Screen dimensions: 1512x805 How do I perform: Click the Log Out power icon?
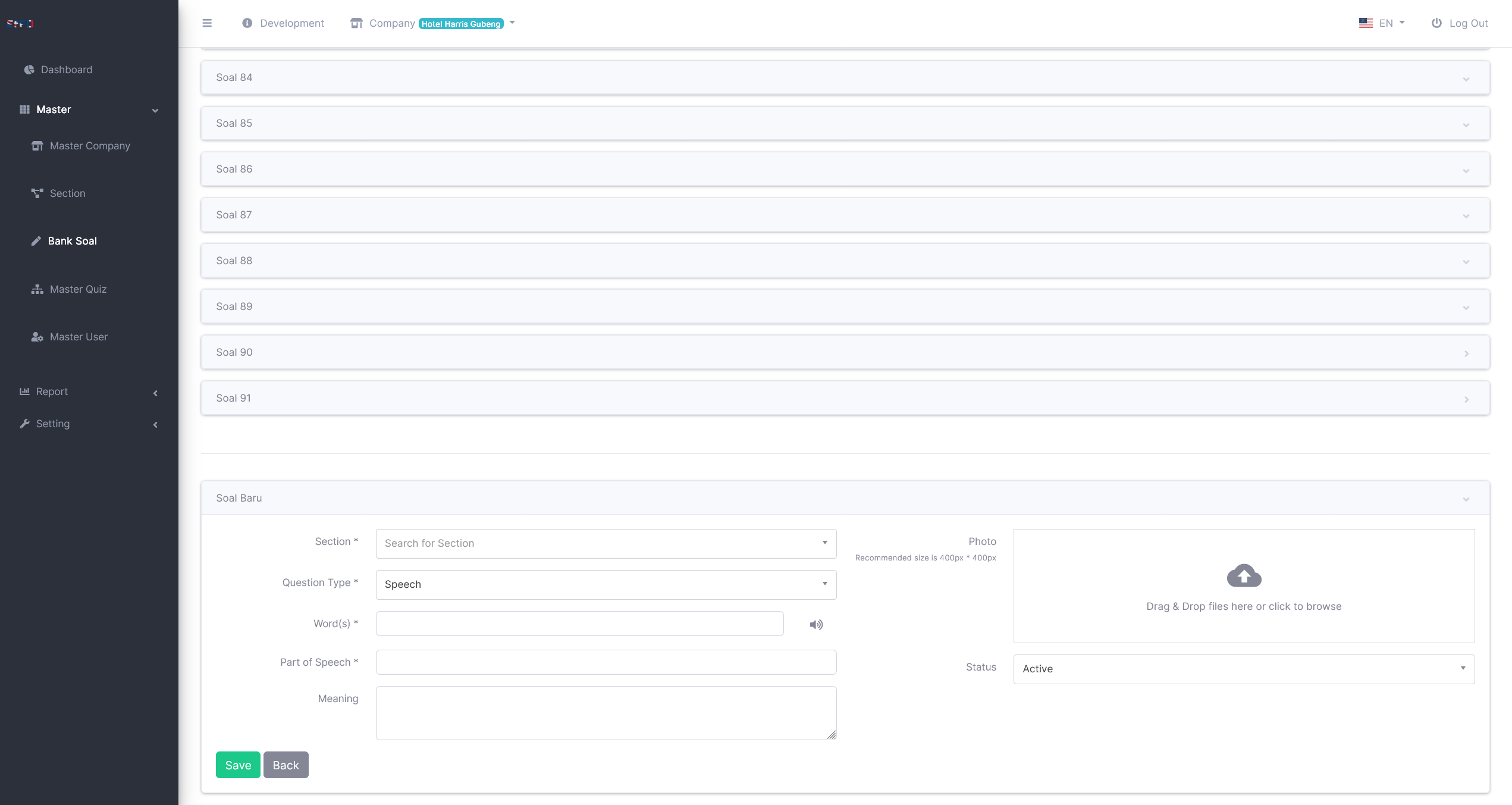click(1436, 23)
